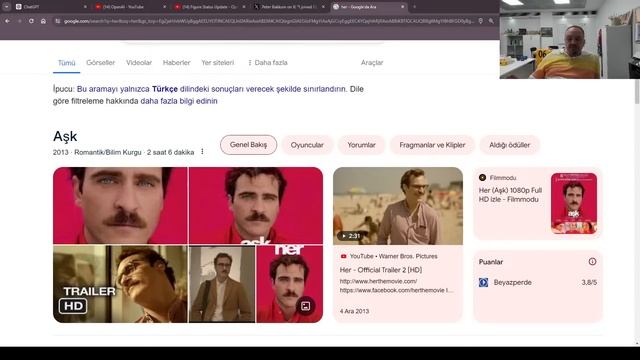Open Her (Aşk) 1080p Full HD Filmmodu link
The width and height of the screenshot is (640, 360).
click(x=510, y=195)
